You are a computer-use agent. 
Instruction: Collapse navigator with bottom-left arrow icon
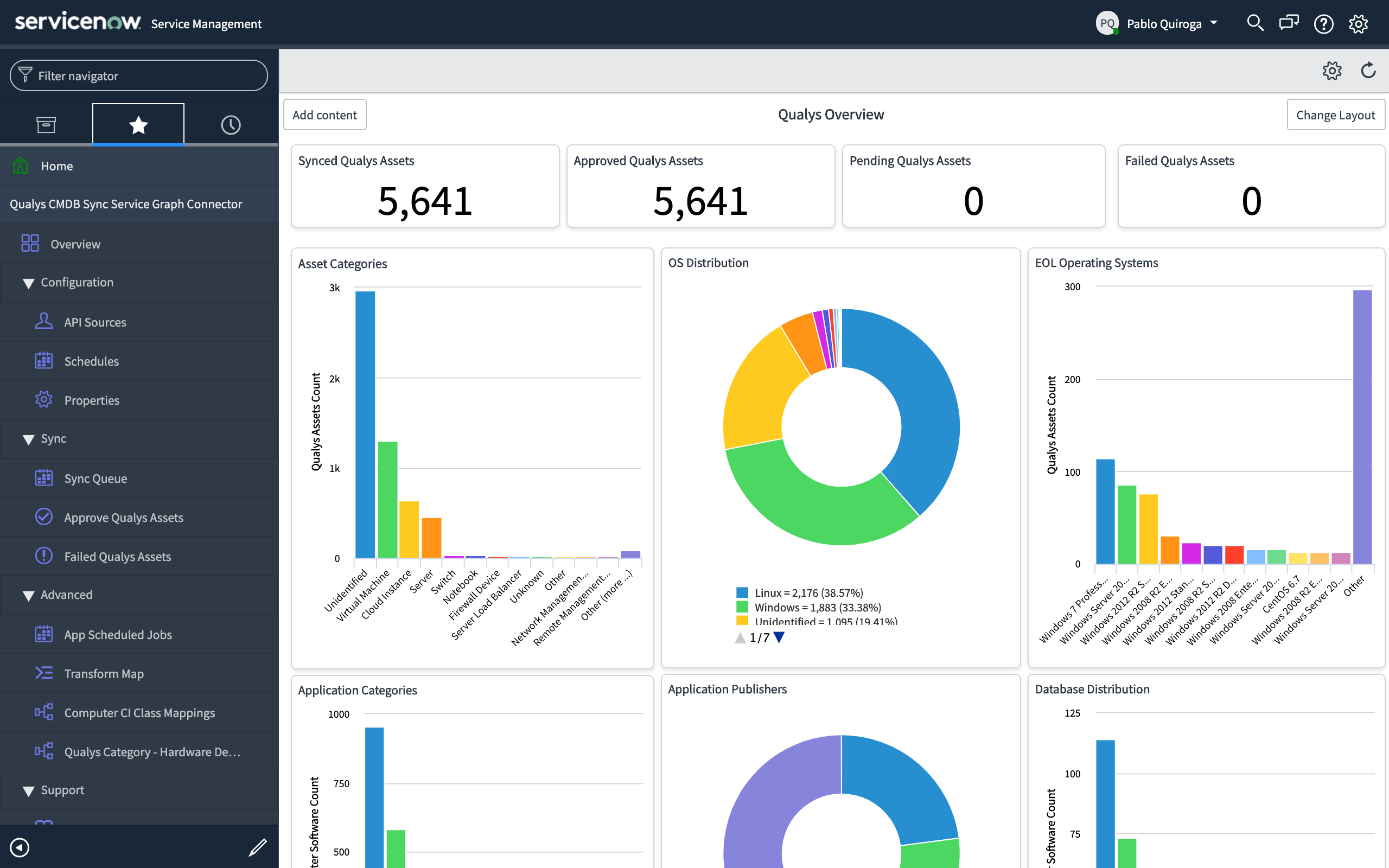[20, 847]
